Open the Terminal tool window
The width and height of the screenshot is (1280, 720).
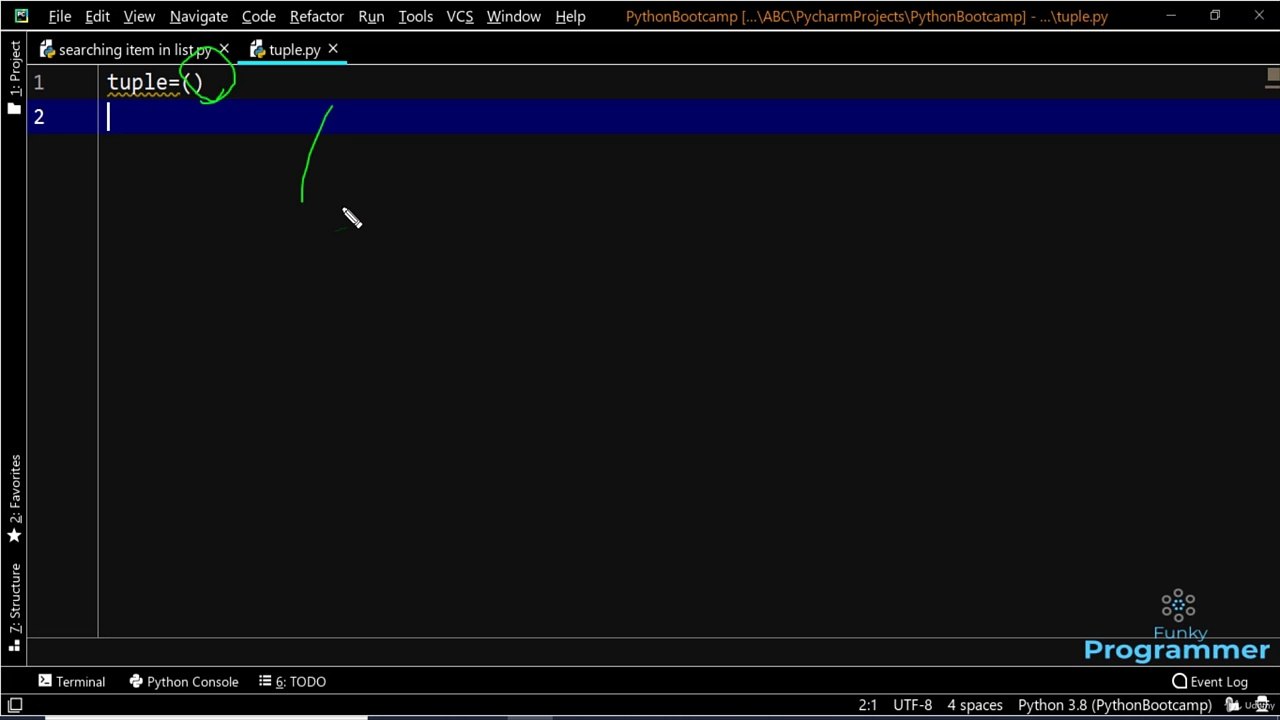(x=71, y=682)
